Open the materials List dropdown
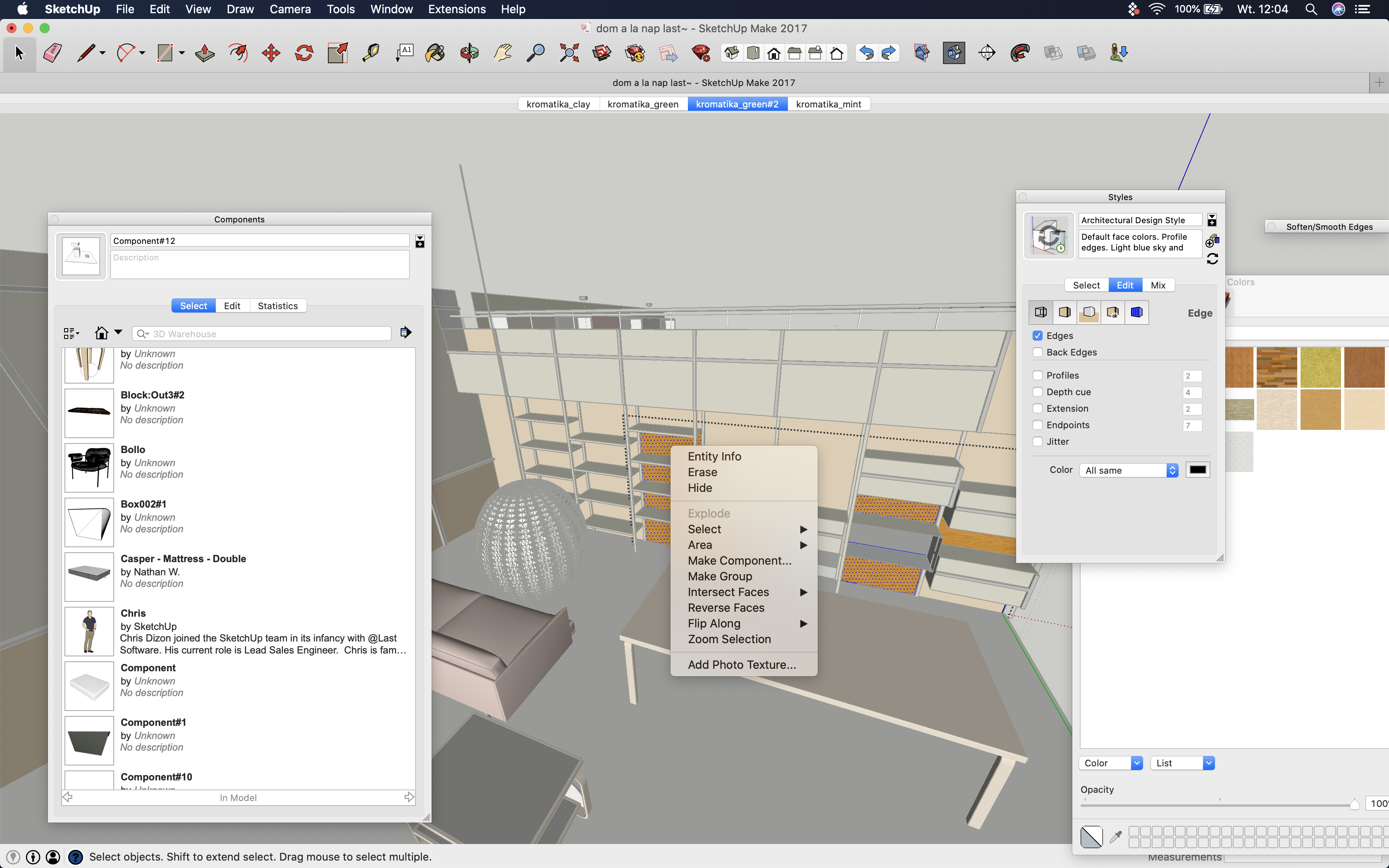The height and width of the screenshot is (868, 1389). [1183, 763]
